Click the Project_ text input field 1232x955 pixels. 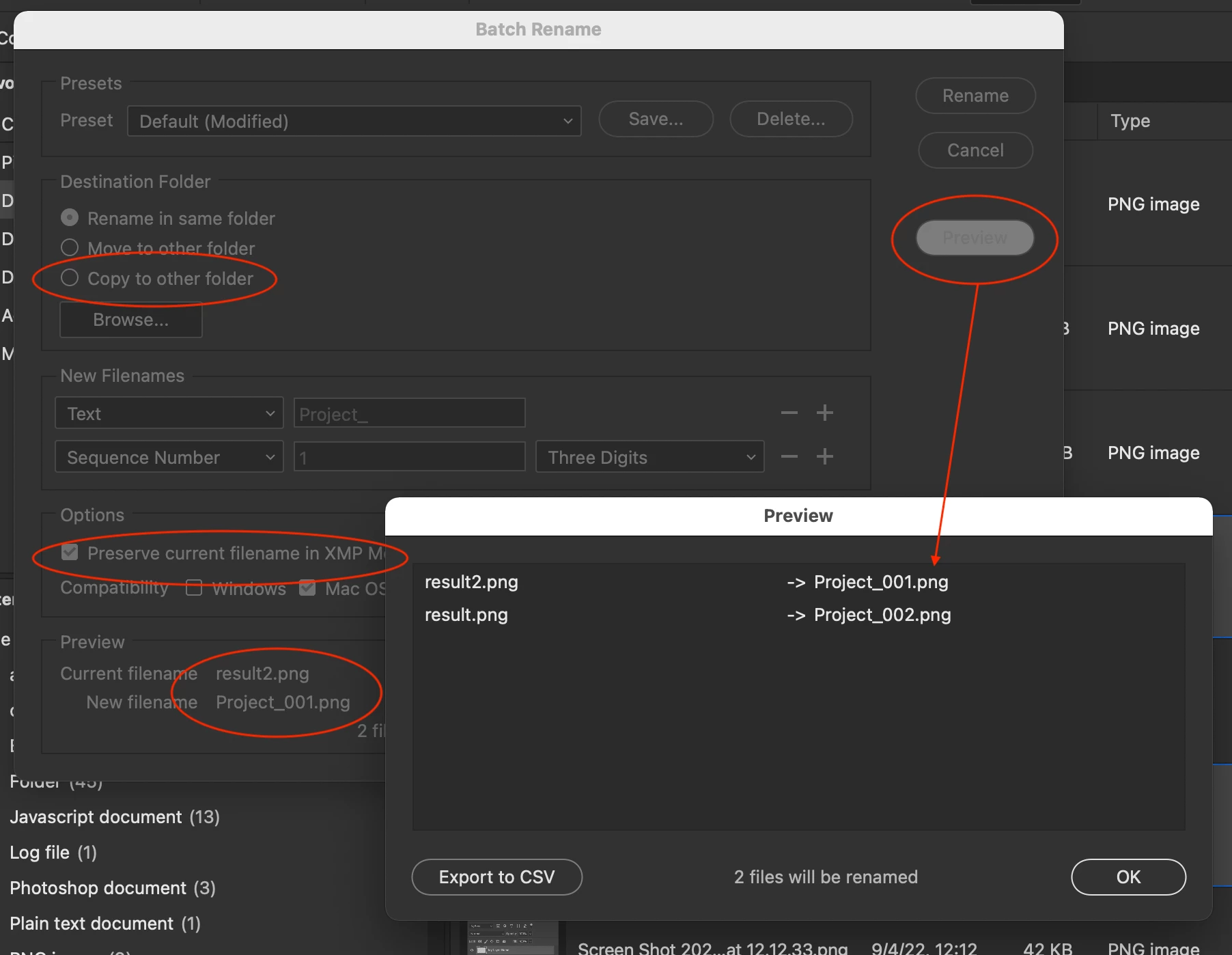pyautogui.click(x=409, y=413)
